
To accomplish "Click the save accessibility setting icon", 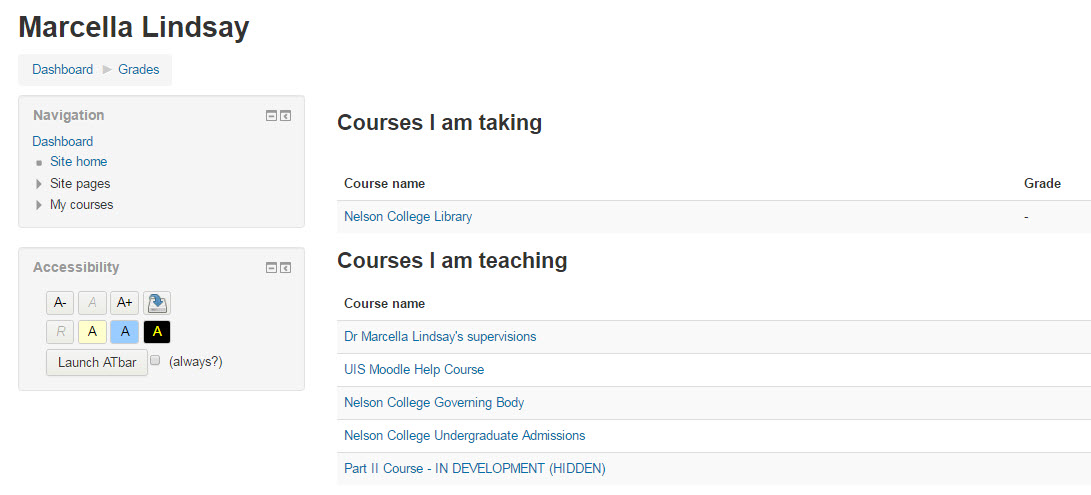I will (x=157, y=303).
